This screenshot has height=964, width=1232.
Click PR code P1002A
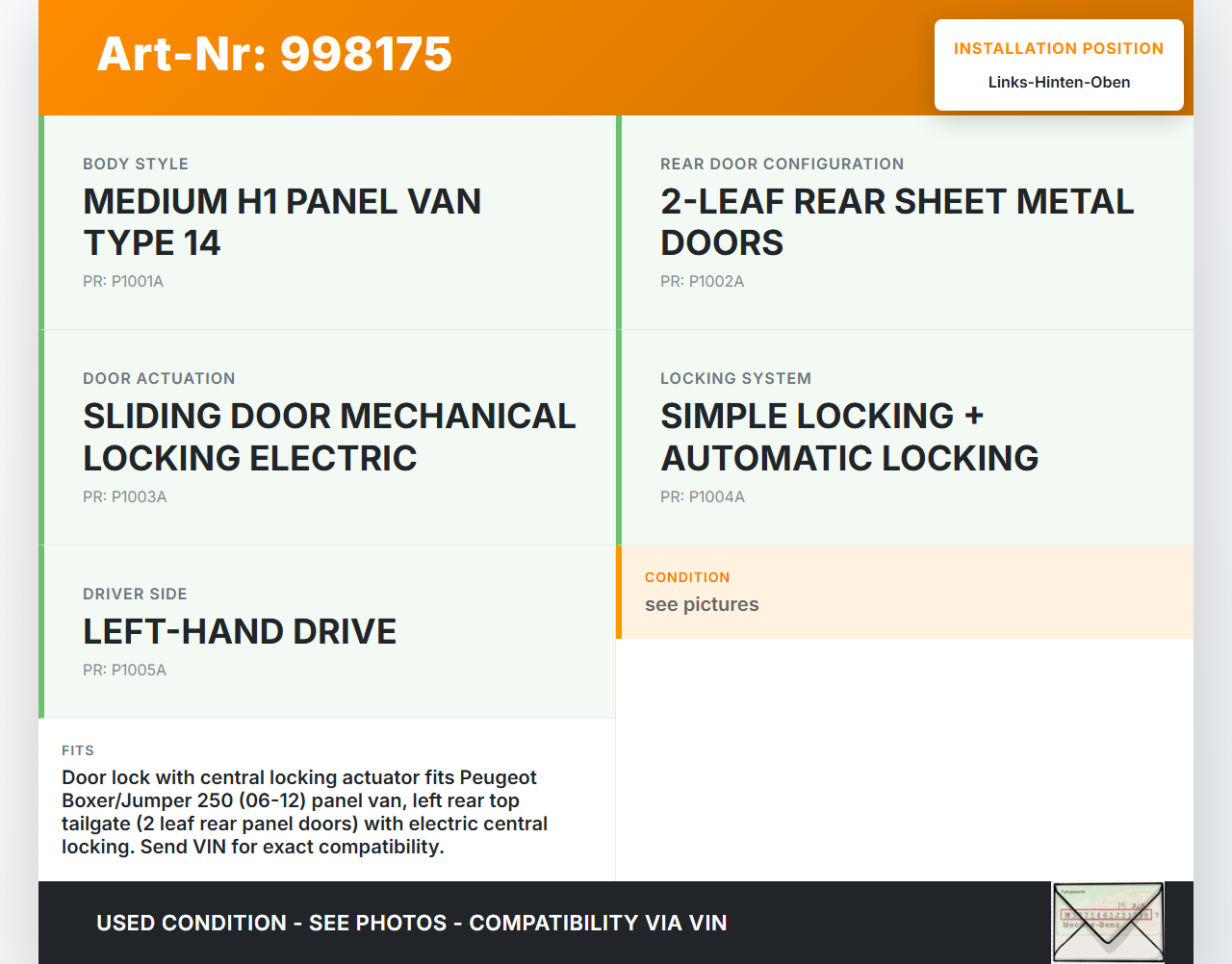click(702, 282)
